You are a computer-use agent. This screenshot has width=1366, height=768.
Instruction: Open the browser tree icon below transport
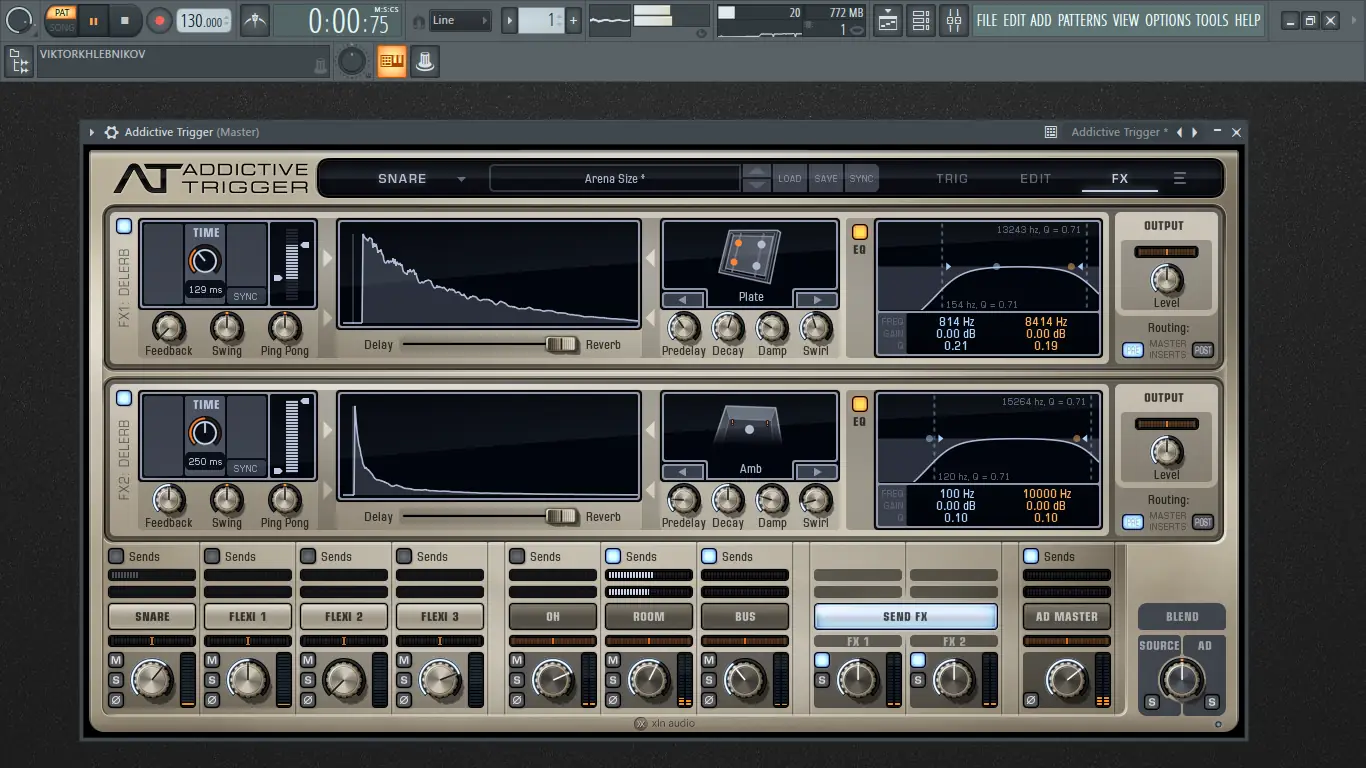point(18,62)
